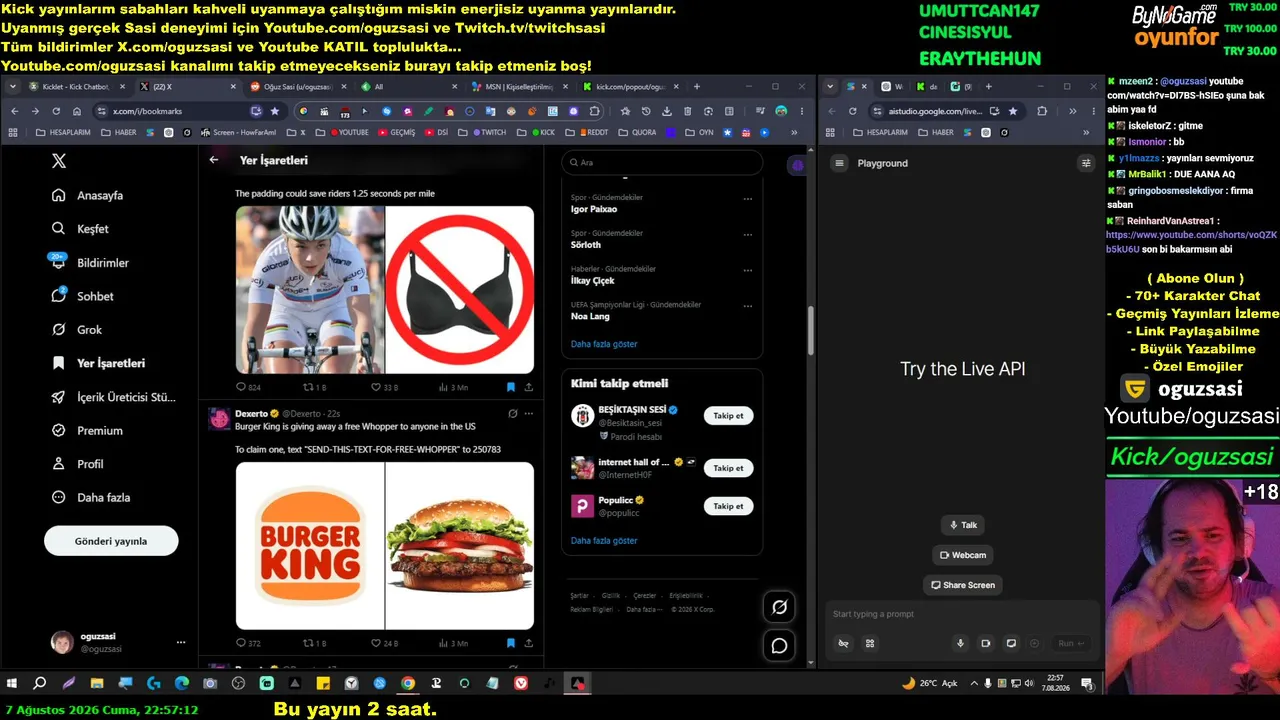Open TWITCH bookmark folder
Screen dimensions: 1280x720
pyautogui.click(x=488, y=132)
